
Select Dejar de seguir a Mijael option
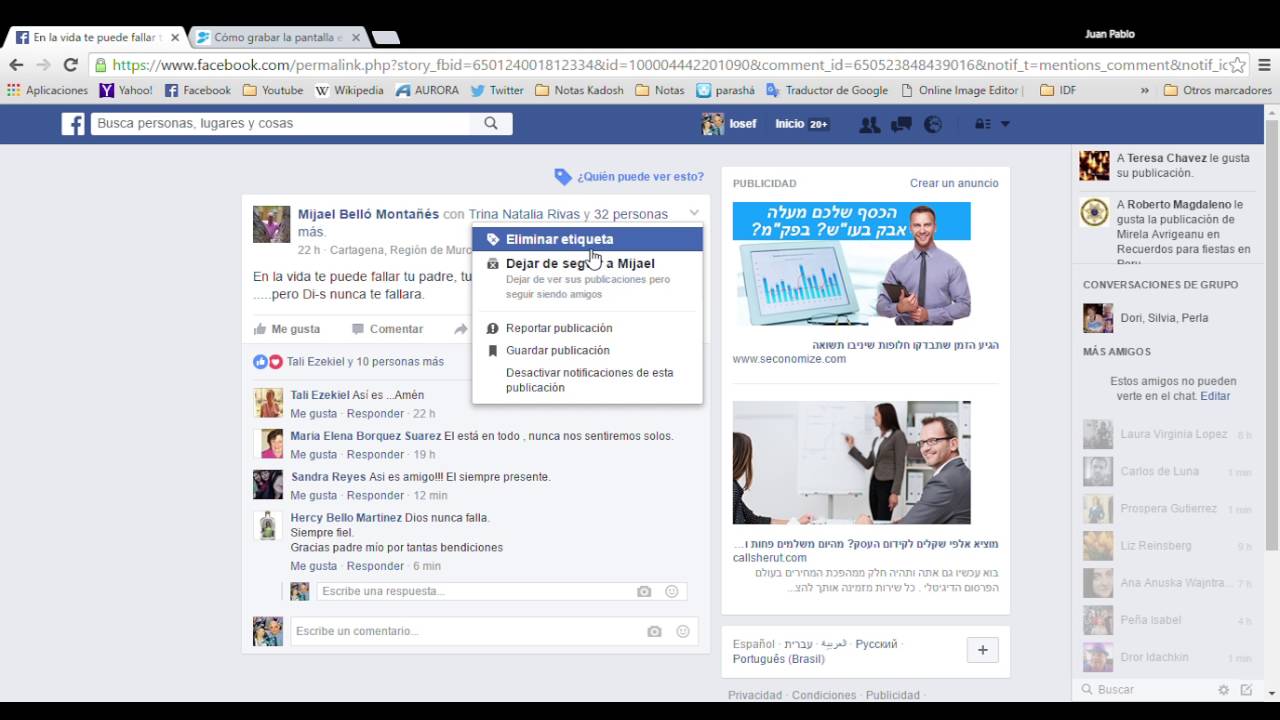tap(587, 278)
